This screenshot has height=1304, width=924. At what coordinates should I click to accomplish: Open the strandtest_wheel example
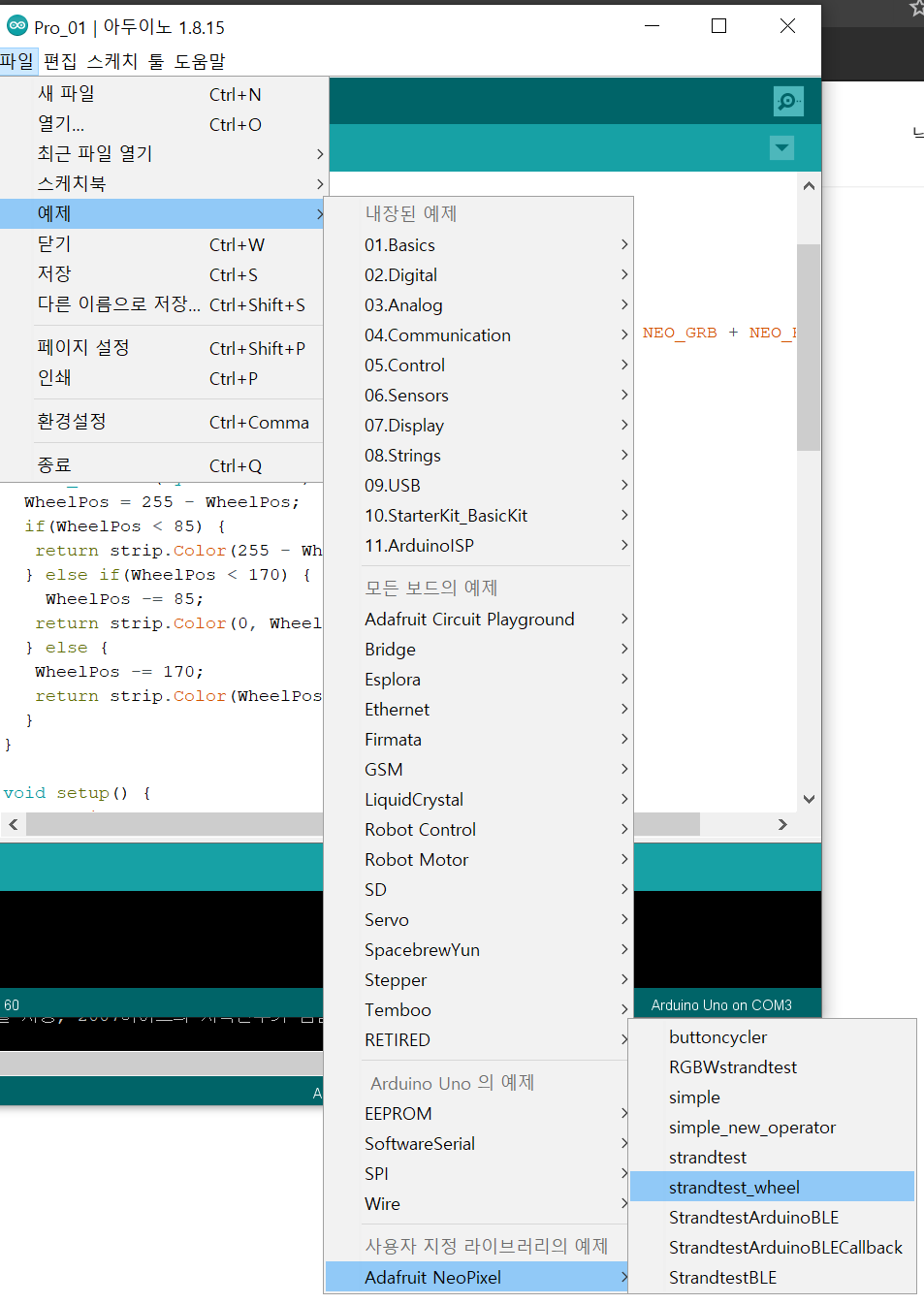click(772, 1188)
